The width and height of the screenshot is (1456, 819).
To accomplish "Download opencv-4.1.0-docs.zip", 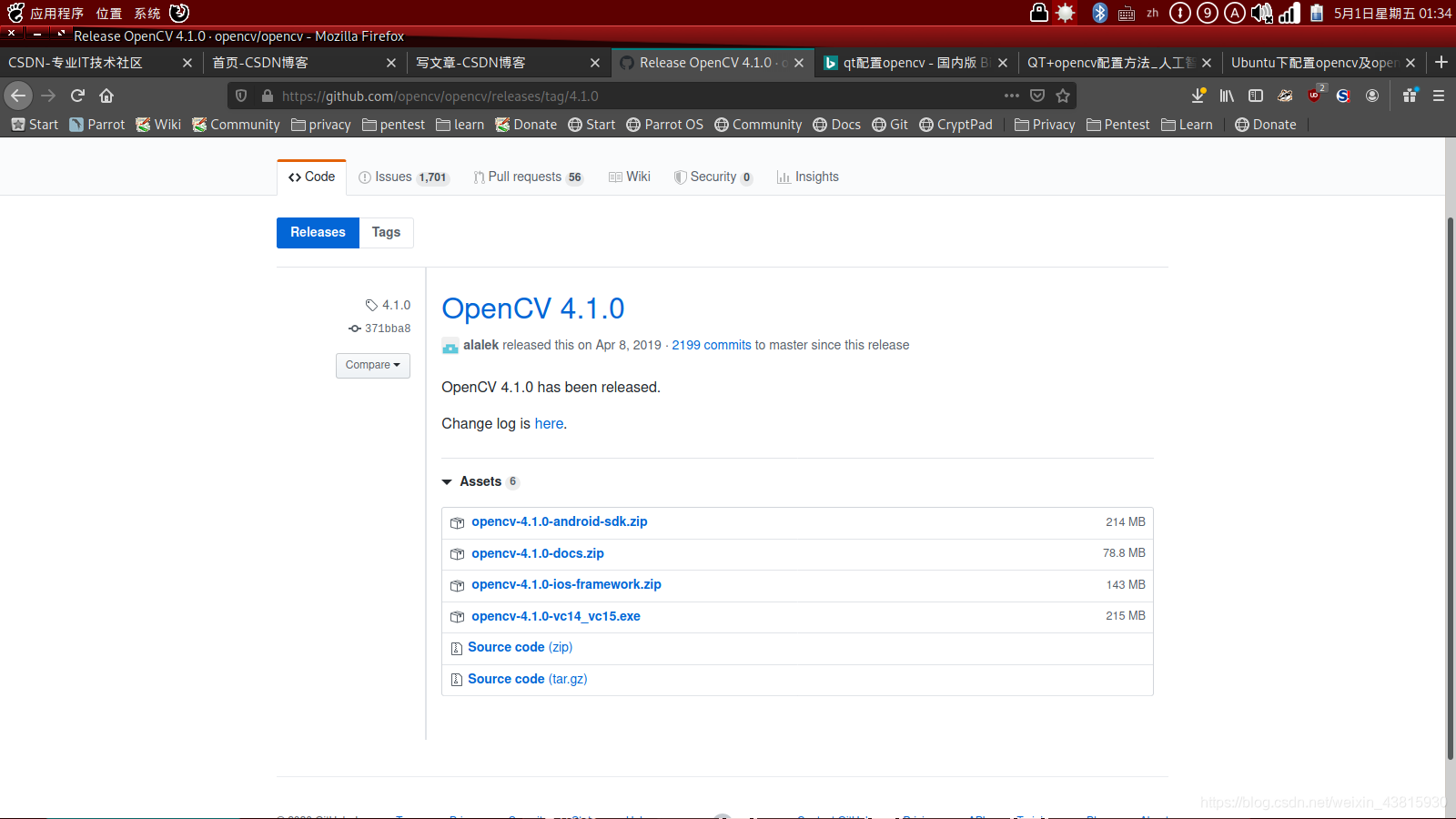I will coord(538,553).
